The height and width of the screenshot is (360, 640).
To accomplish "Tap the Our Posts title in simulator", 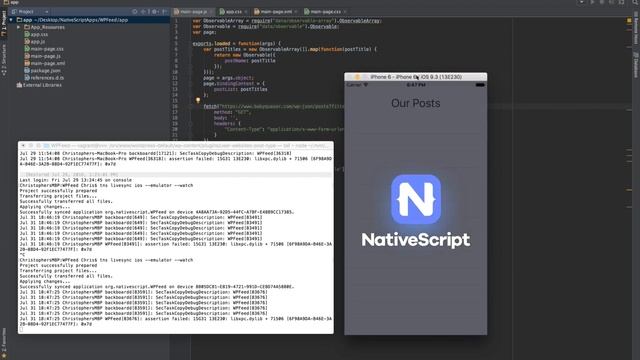I will coord(416,103).
